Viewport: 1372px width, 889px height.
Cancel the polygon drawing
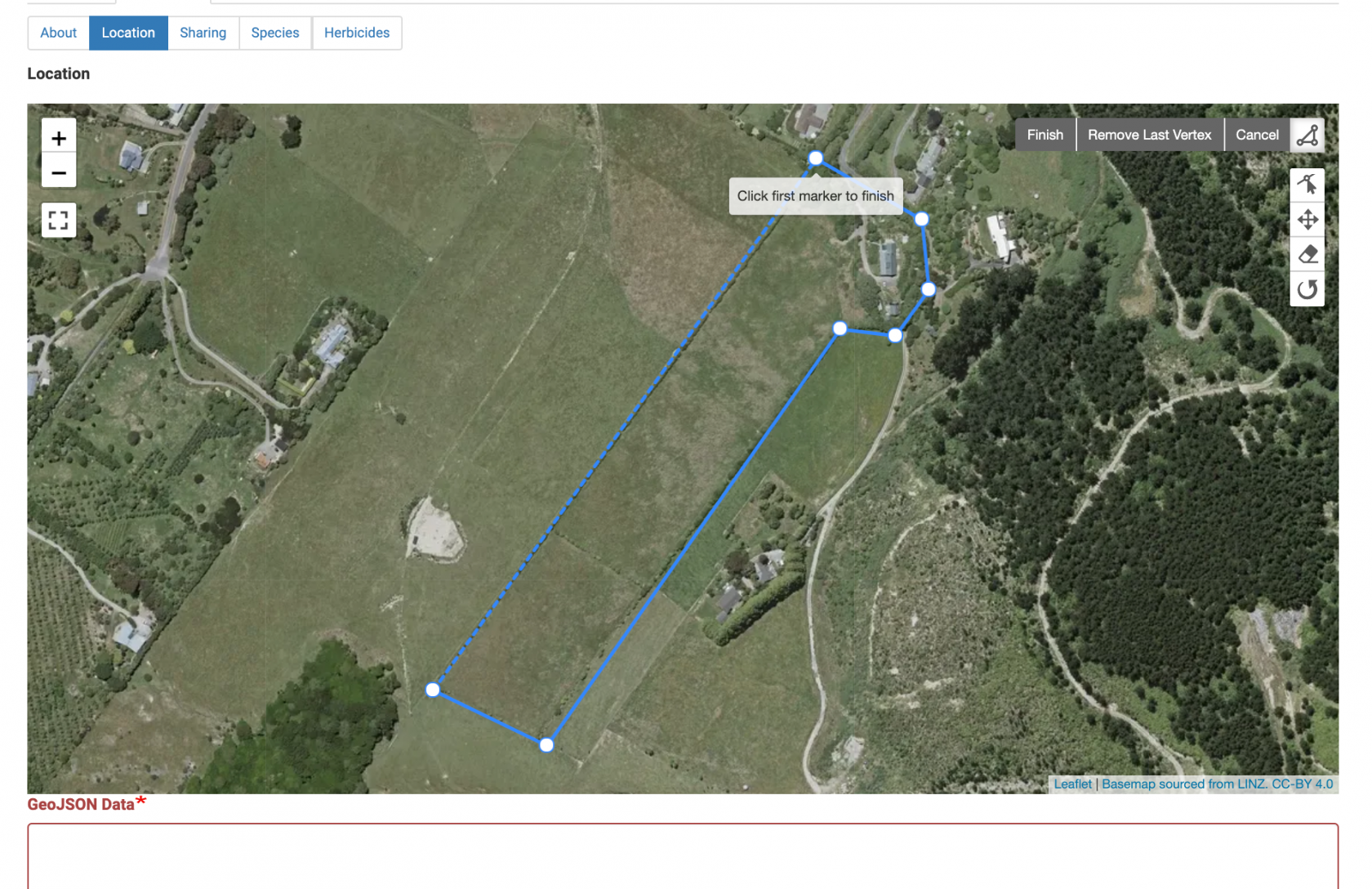point(1257,135)
